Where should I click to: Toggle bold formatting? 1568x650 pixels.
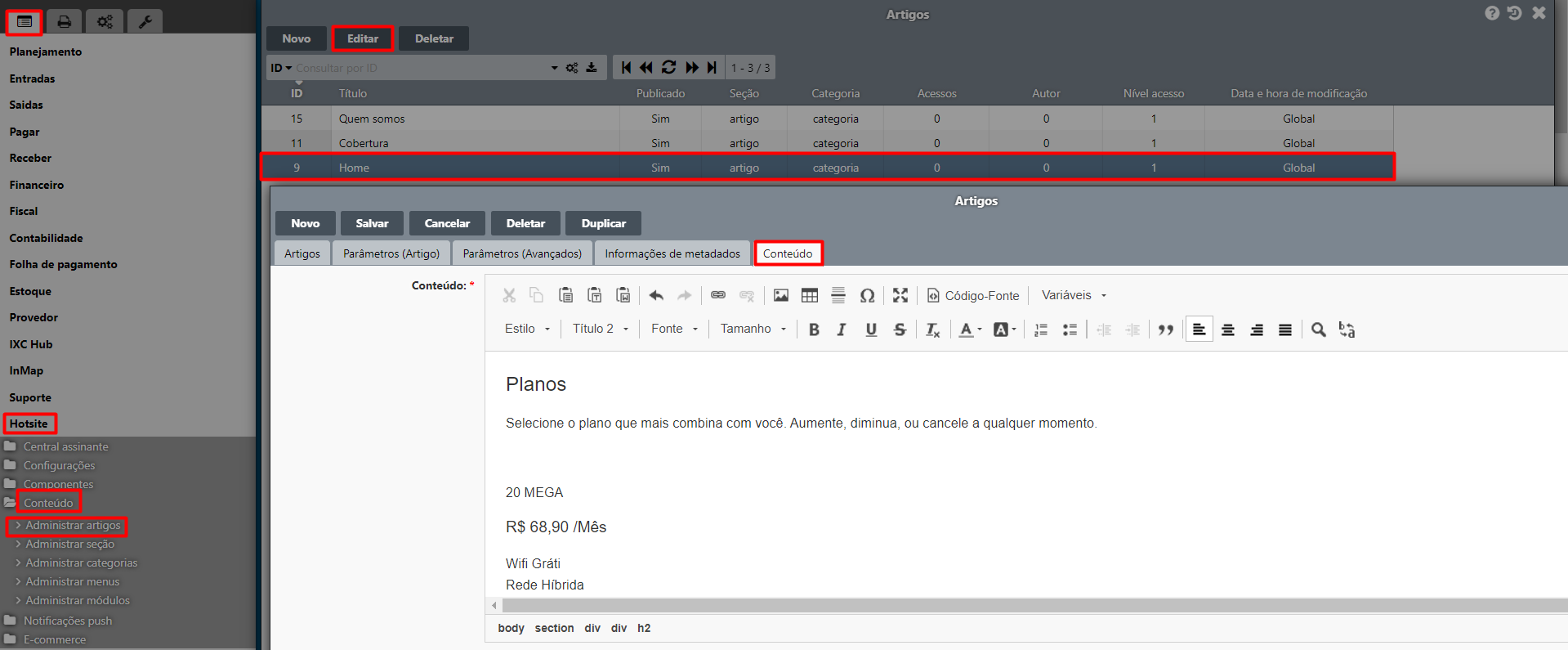coord(814,329)
